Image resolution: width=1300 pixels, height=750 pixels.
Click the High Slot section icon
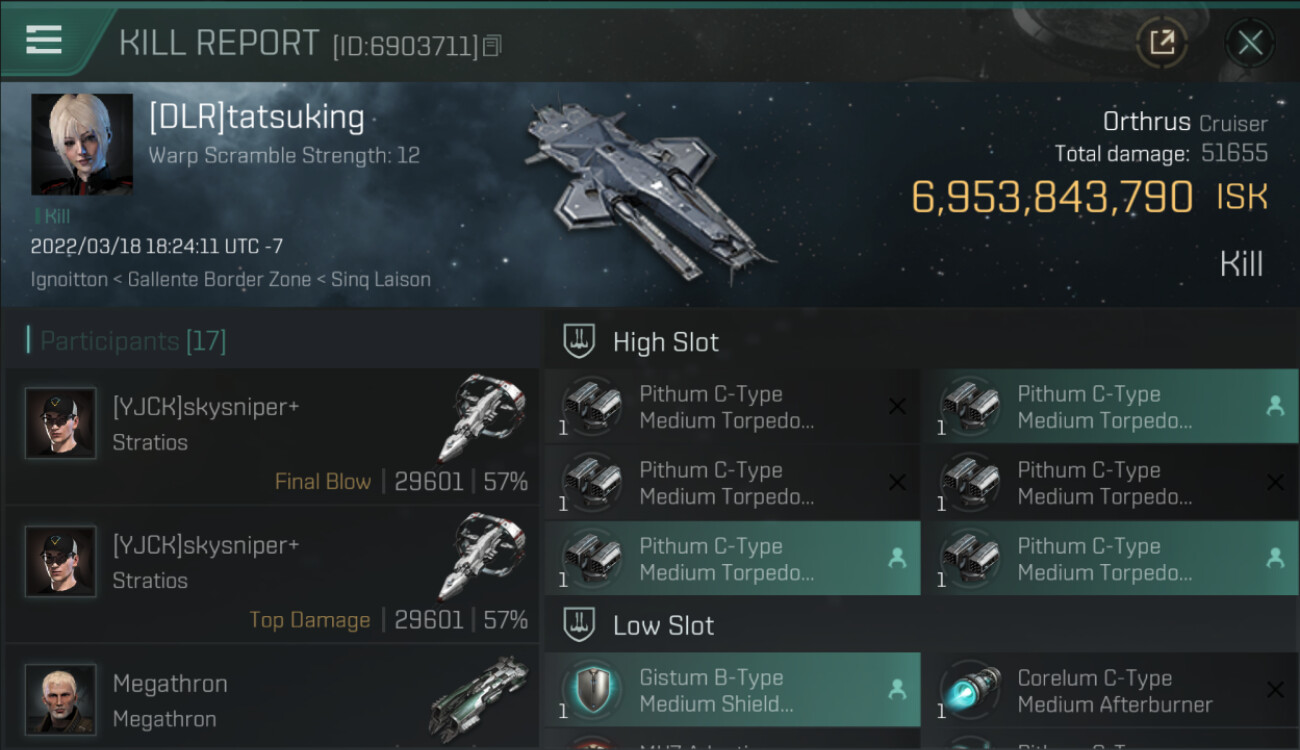[579, 342]
